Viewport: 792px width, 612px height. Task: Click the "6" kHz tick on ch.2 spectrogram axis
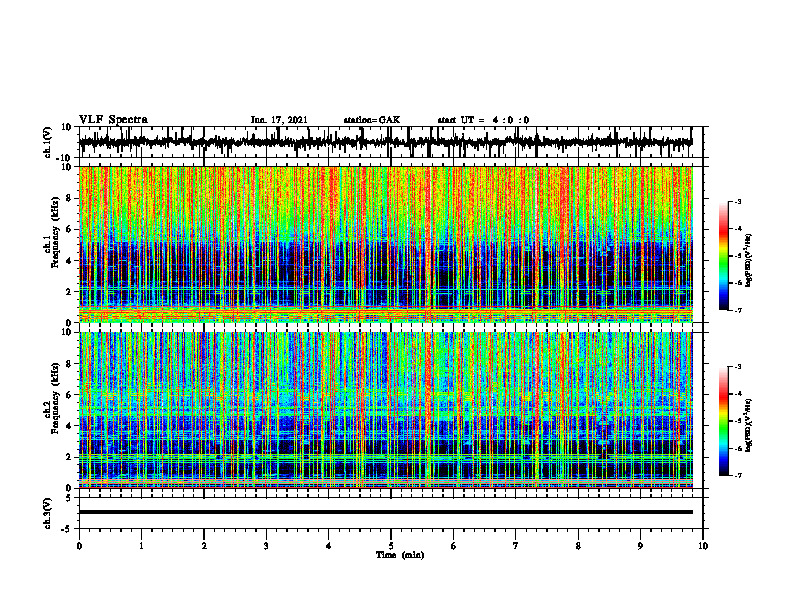tap(69, 395)
